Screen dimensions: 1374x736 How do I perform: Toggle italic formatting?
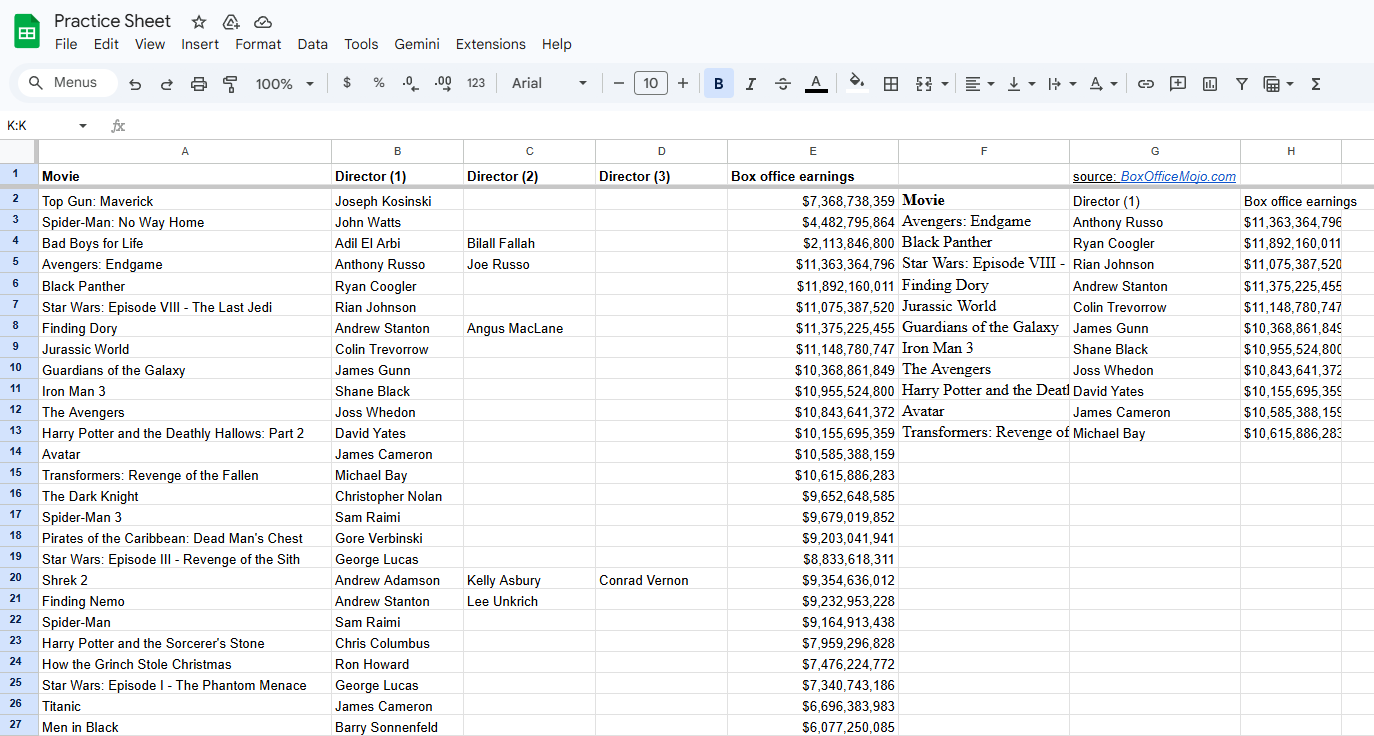[x=750, y=83]
